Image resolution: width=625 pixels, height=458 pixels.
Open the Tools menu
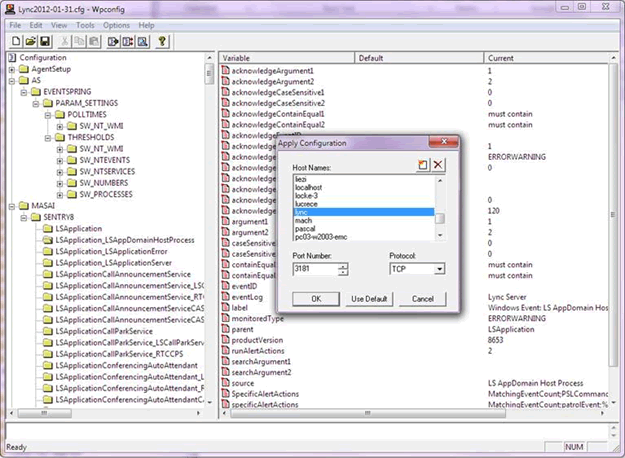coord(84,25)
